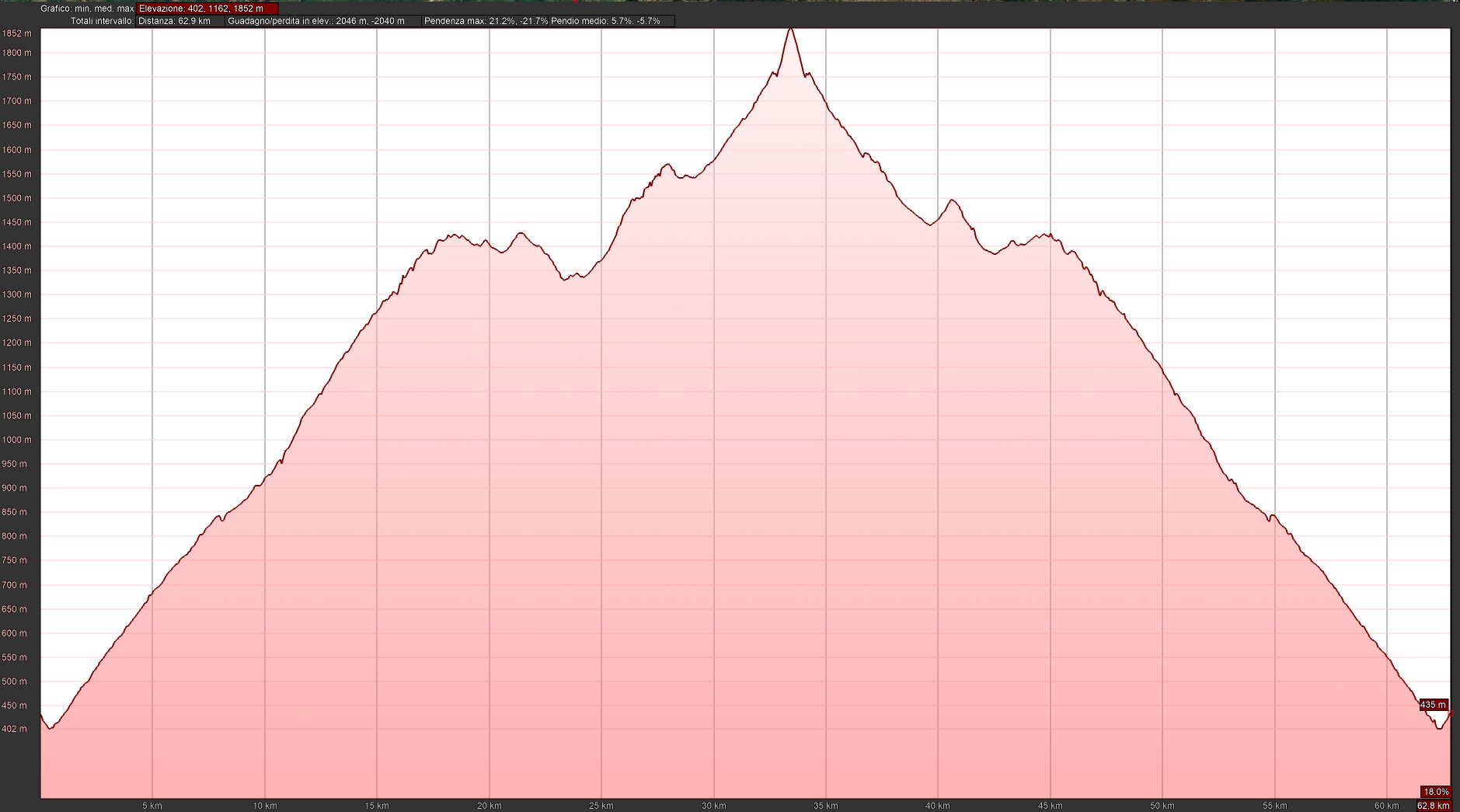Click the 1500 m elevation axis label
1460x812 pixels.
(x=17, y=198)
